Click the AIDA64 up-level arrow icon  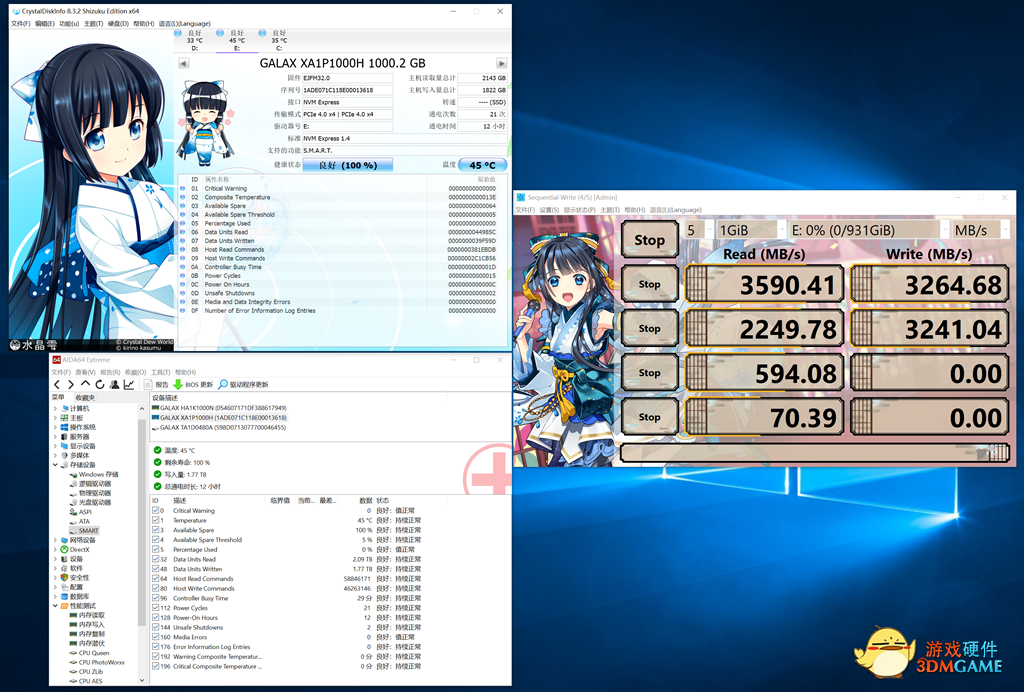pos(85,385)
